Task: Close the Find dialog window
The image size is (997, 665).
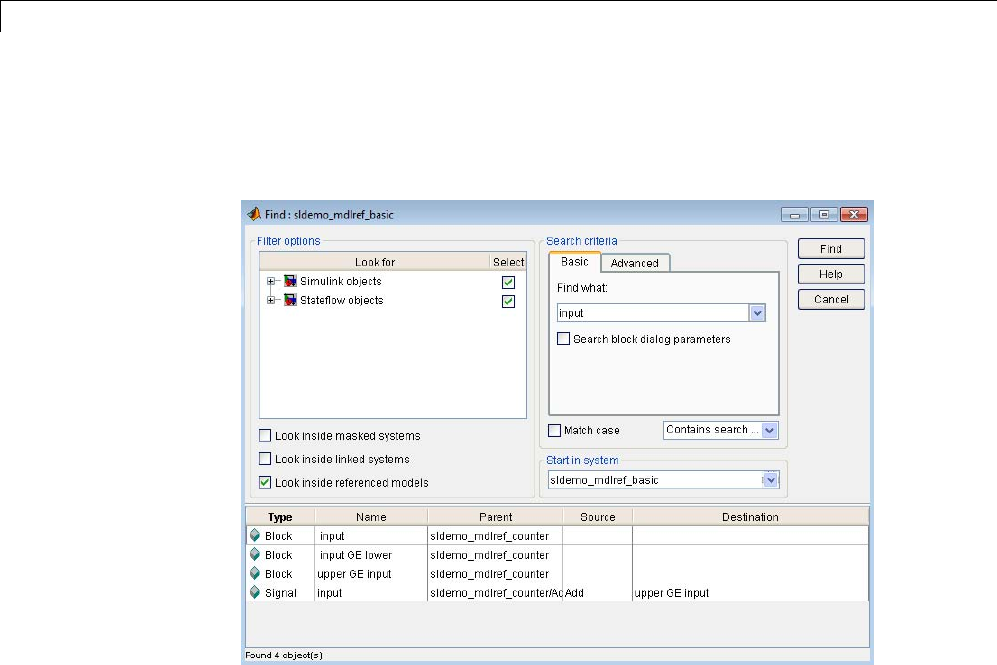Action: pyautogui.click(x=854, y=215)
